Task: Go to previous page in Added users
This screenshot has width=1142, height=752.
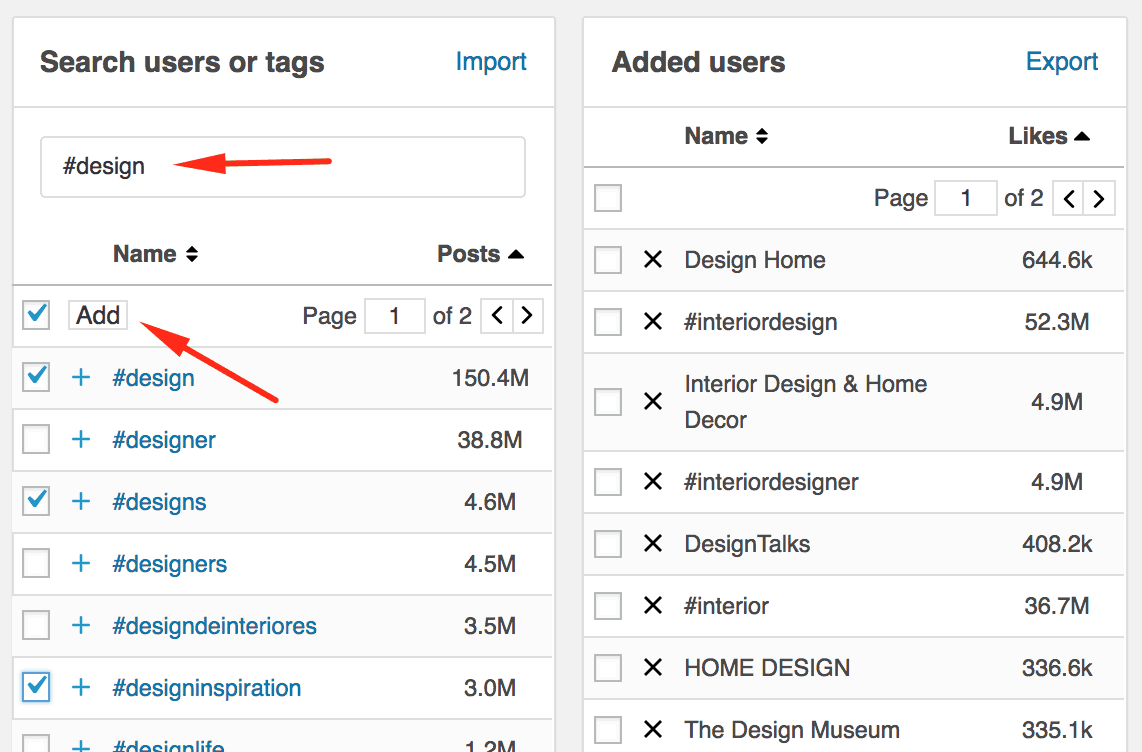Action: [1069, 198]
